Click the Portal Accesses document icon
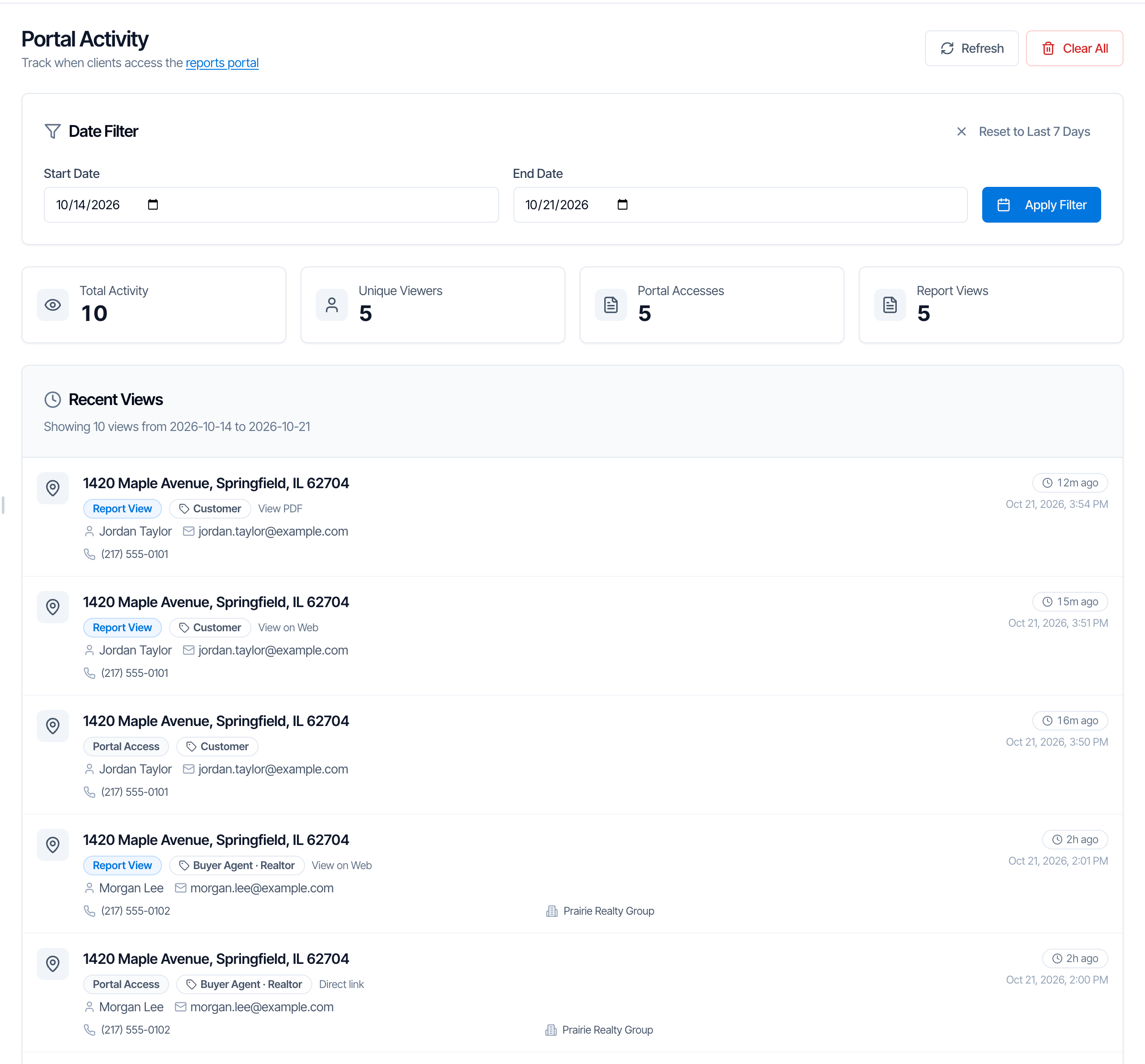This screenshot has width=1145, height=1064. click(611, 305)
